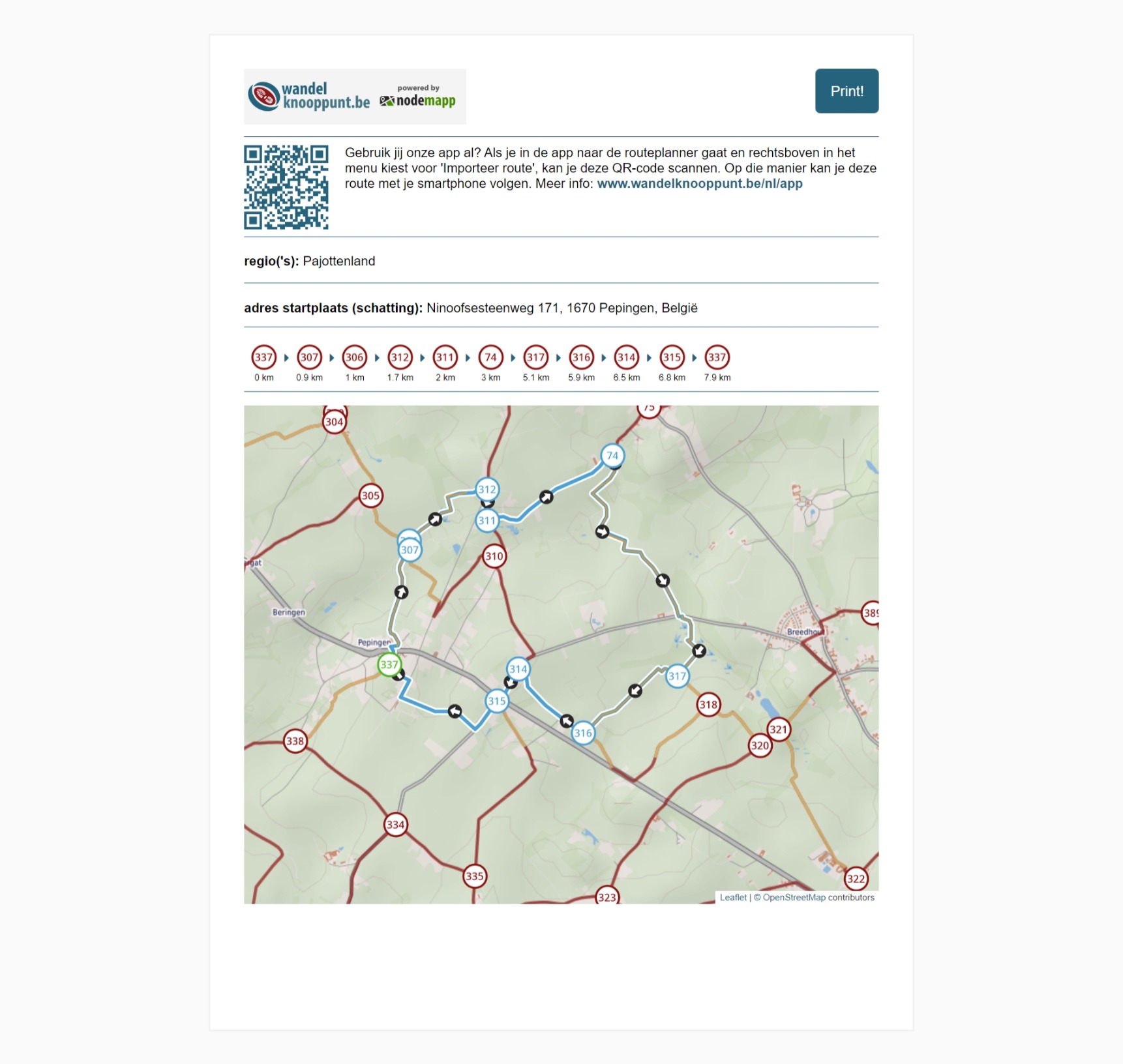This screenshot has height=1064, width=1123.
Task: Click red map marker 334
Action: (395, 825)
